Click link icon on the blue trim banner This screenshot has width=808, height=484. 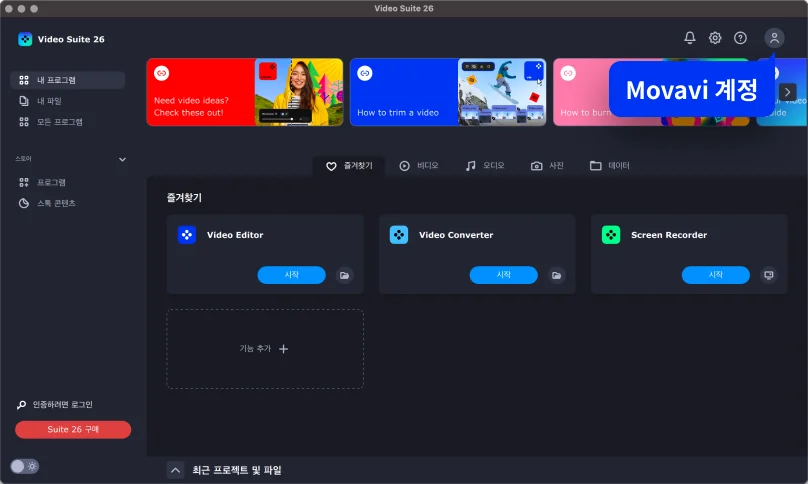pyautogui.click(x=365, y=73)
